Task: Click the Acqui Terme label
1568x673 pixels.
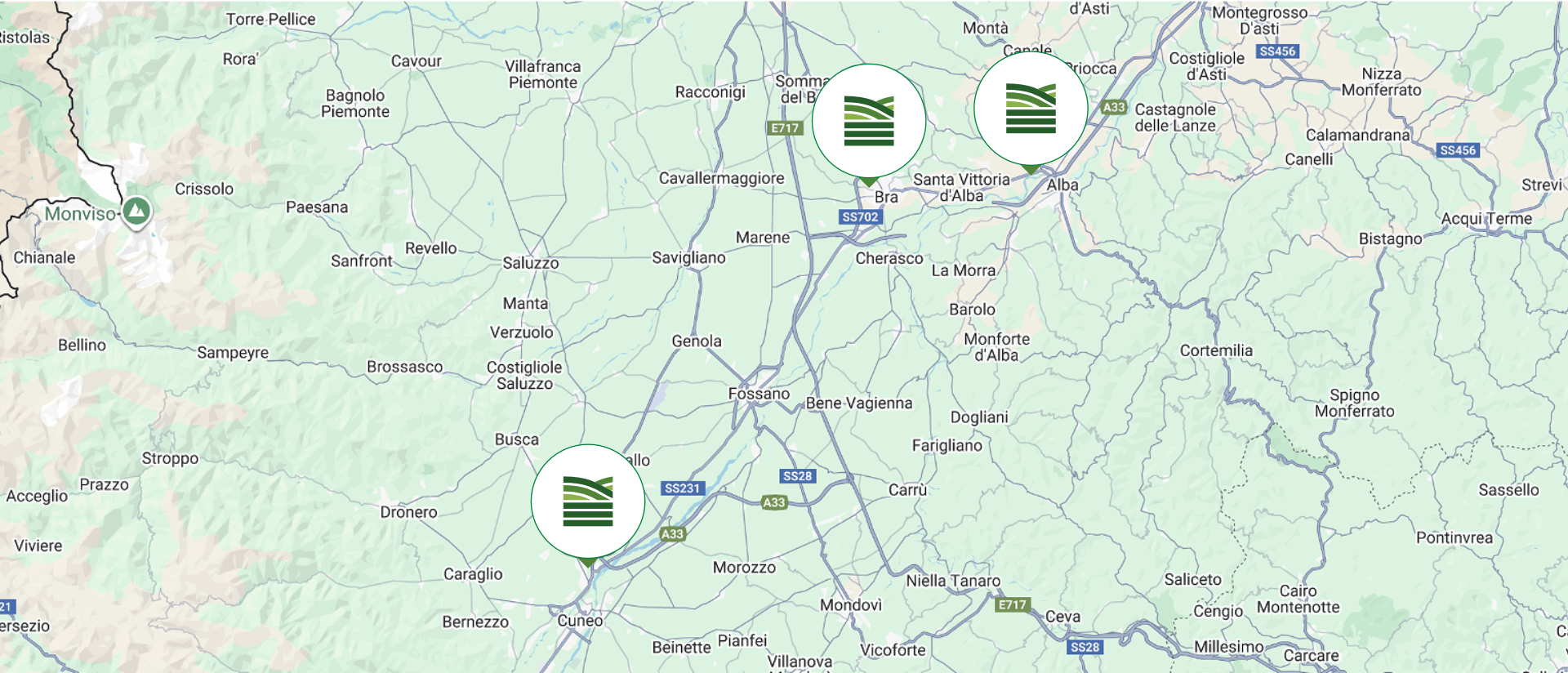Action: (1486, 219)
